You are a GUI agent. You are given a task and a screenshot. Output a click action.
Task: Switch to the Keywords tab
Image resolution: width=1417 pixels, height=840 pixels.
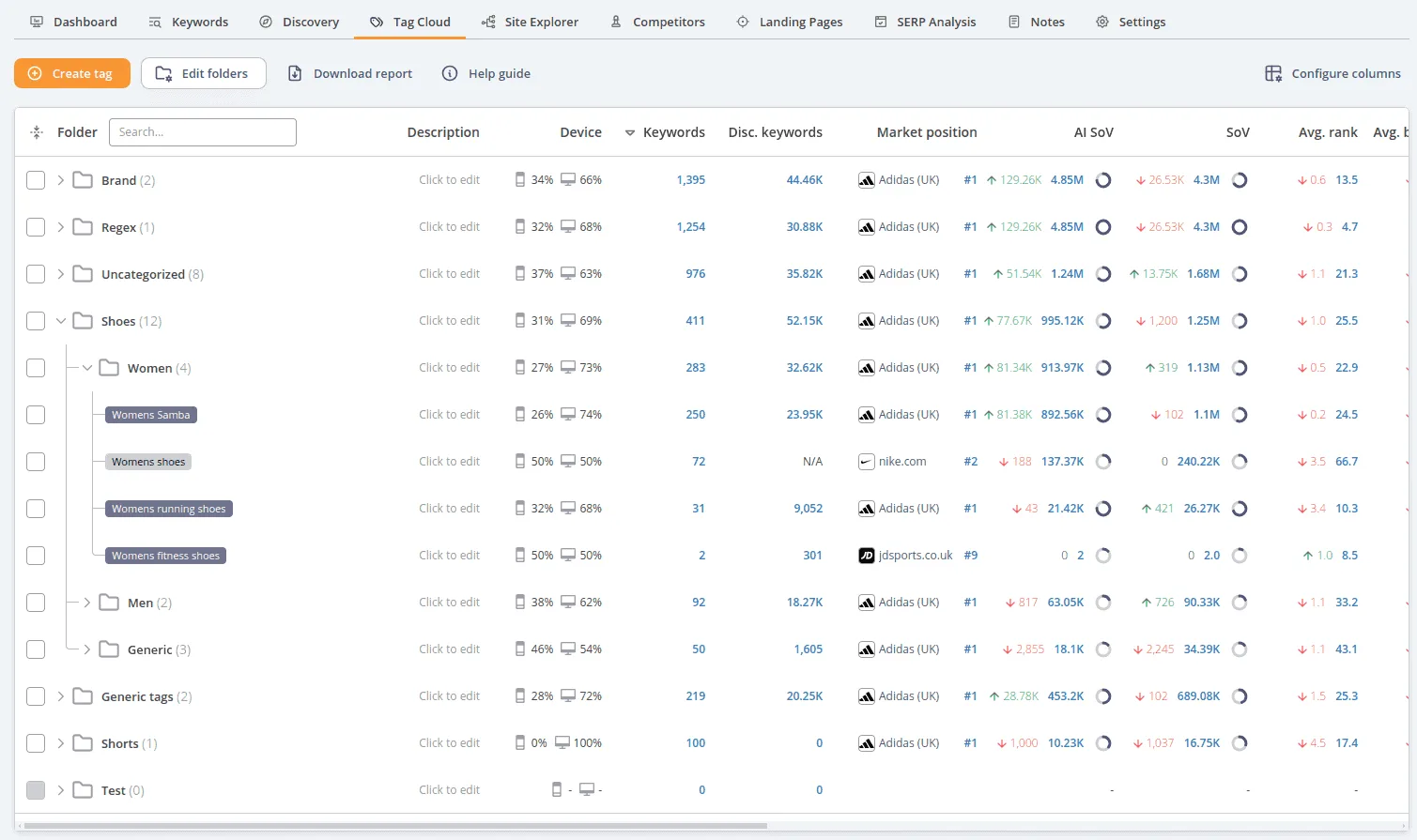pos(189,22)
